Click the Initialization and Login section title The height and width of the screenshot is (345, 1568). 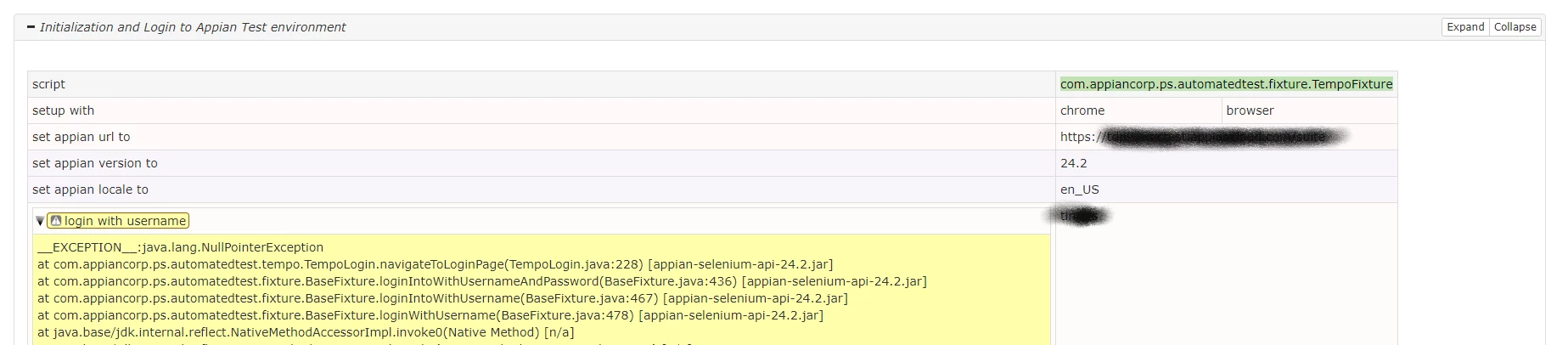193,27
